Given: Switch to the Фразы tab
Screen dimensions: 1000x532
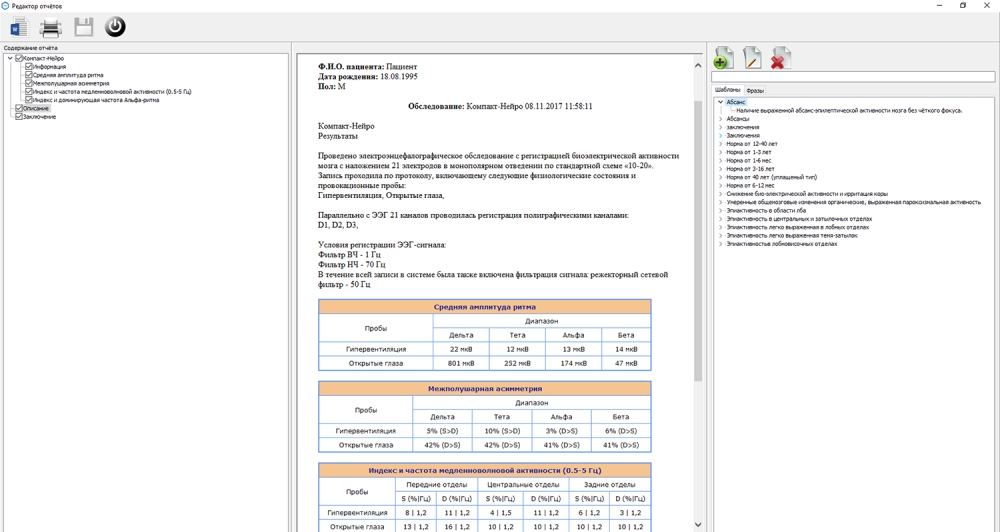Looking at the screenshot, I should tap(755, 91).
